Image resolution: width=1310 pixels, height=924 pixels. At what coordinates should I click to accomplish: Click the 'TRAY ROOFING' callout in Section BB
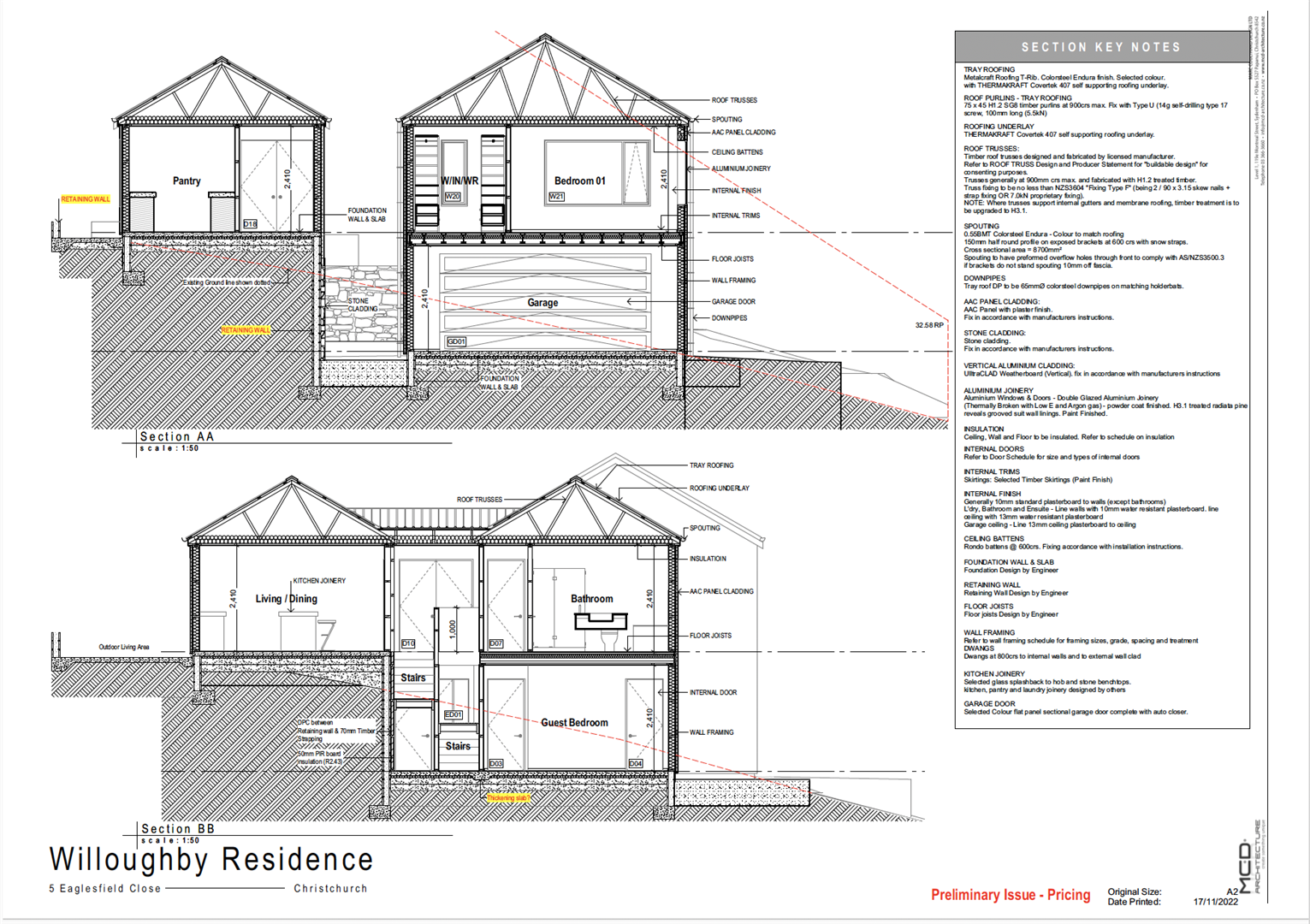tap(712, 465)
